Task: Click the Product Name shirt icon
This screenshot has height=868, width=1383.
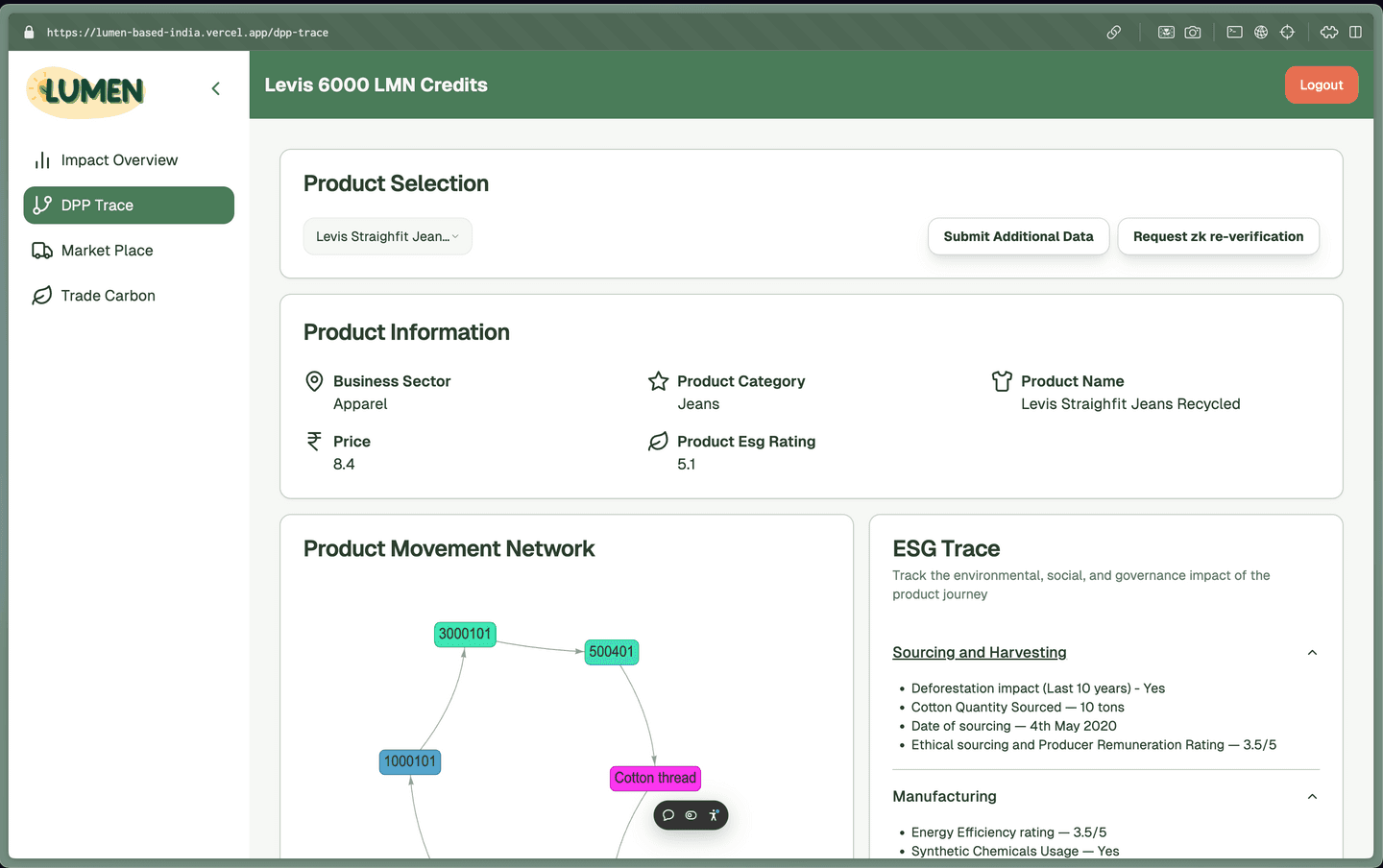Action: (x=1002, y=381)
